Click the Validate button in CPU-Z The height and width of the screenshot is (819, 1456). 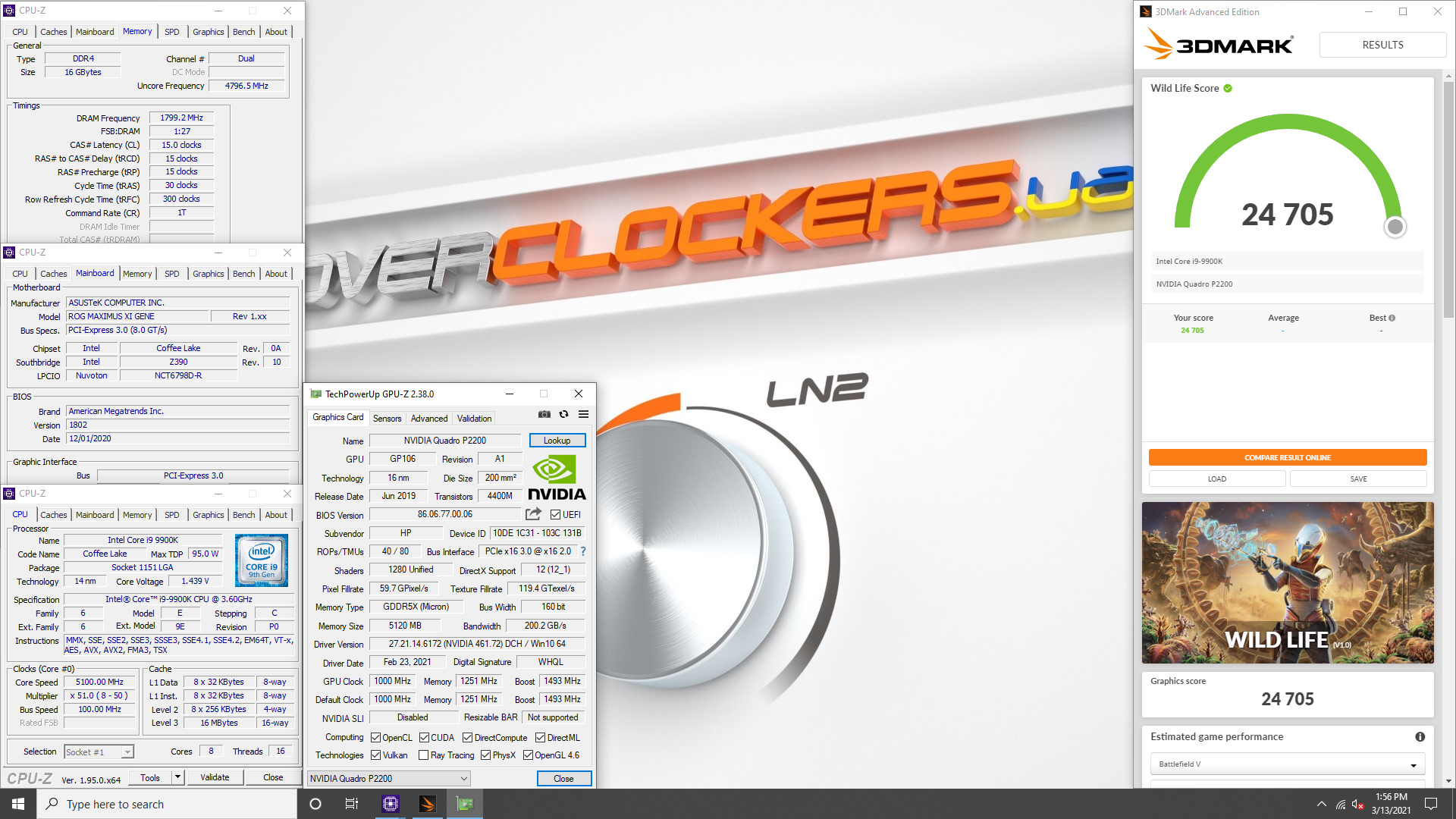(x=215, y=777)
